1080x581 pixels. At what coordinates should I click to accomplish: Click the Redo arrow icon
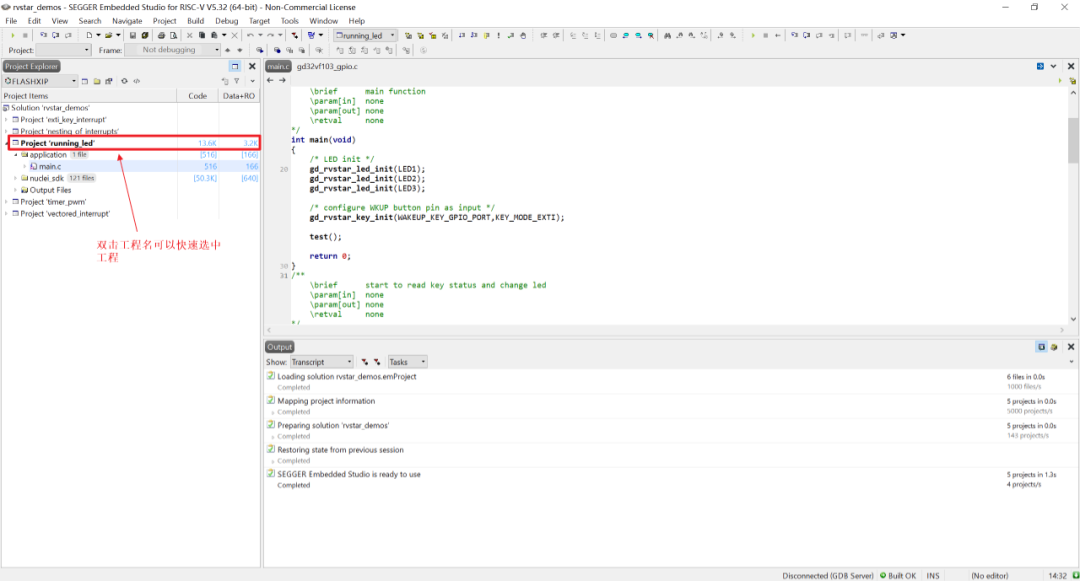point(270,35)
